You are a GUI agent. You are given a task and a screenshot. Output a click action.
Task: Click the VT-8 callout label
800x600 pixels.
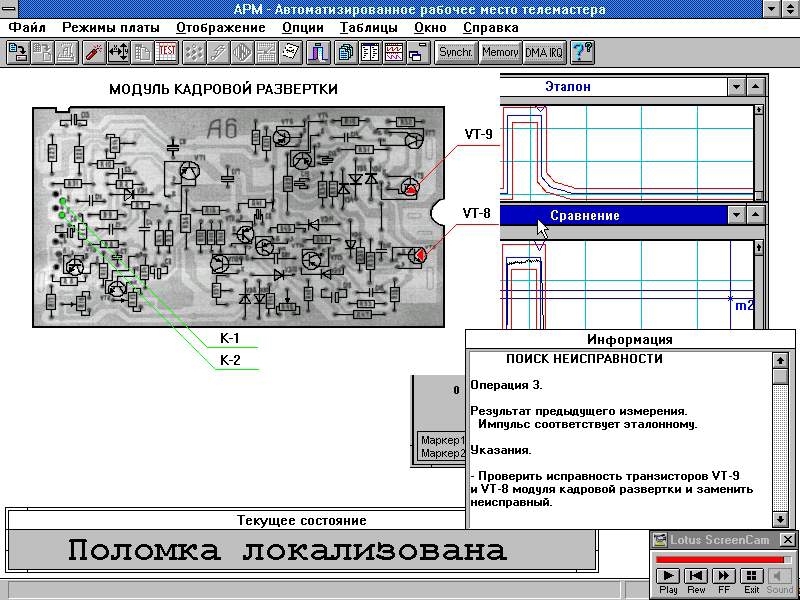(x=477, y=213)
